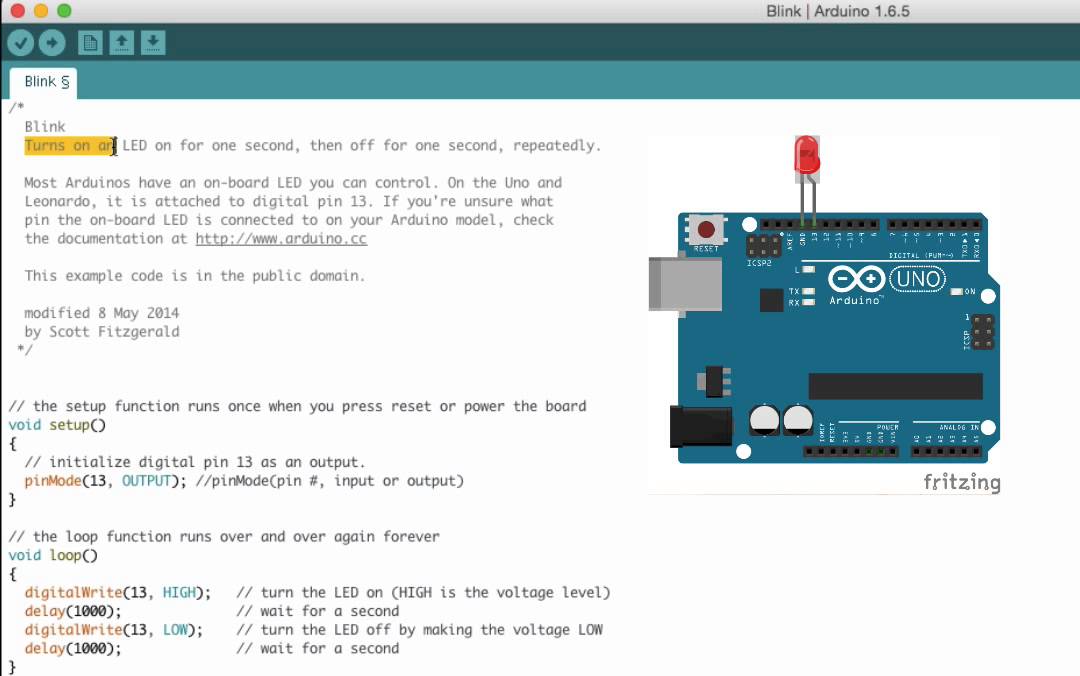
Task: Click 'void loop()' line
Action: [x=53, y=555]
